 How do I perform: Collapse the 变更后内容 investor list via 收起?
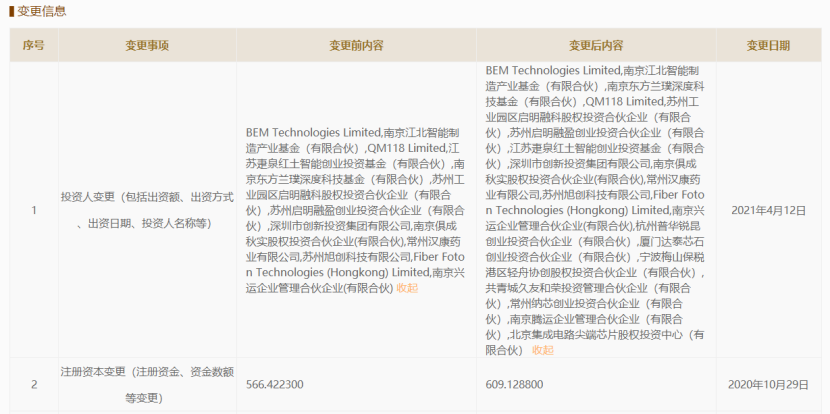click(x=543, y=350)
